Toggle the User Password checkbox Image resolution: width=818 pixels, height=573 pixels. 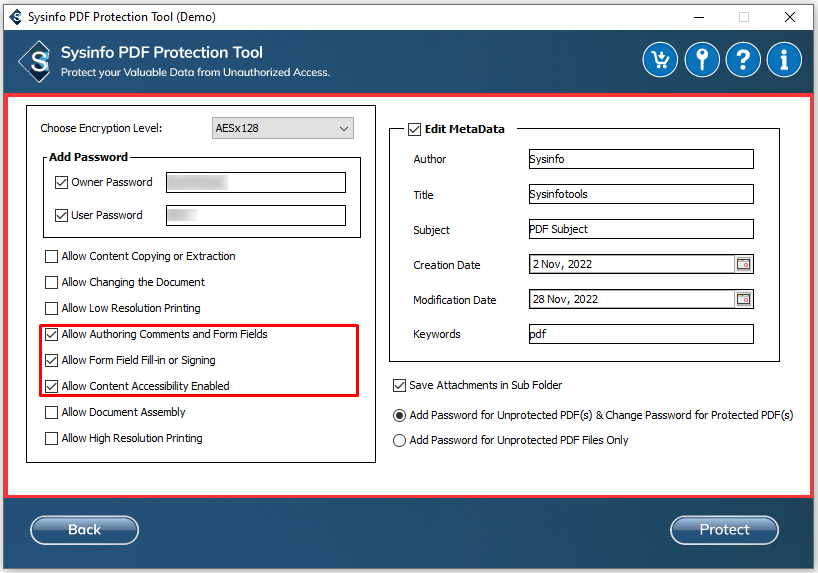coord(62,215)
